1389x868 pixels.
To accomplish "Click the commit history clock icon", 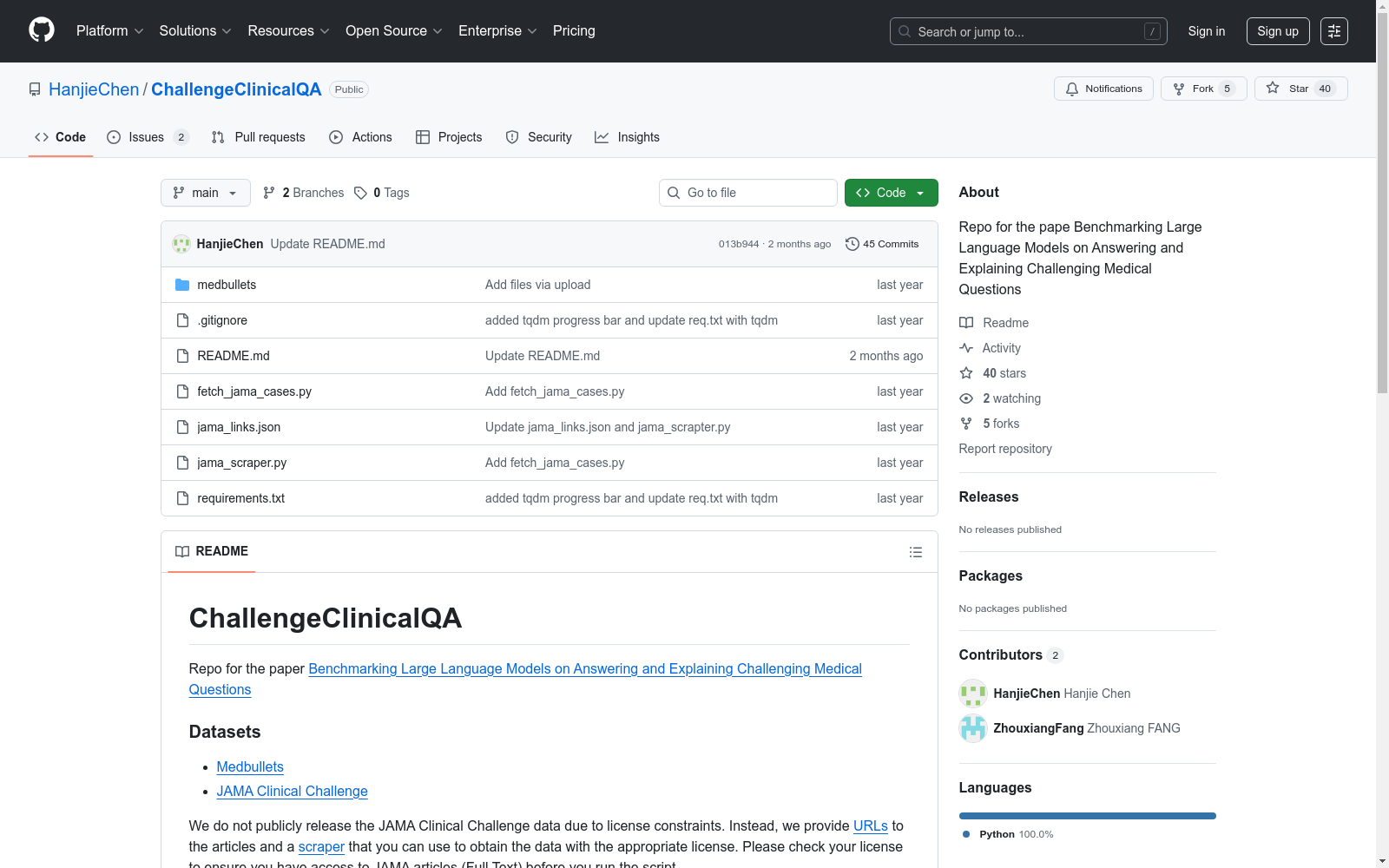I will pyautogui.click(x=852, y=244).
